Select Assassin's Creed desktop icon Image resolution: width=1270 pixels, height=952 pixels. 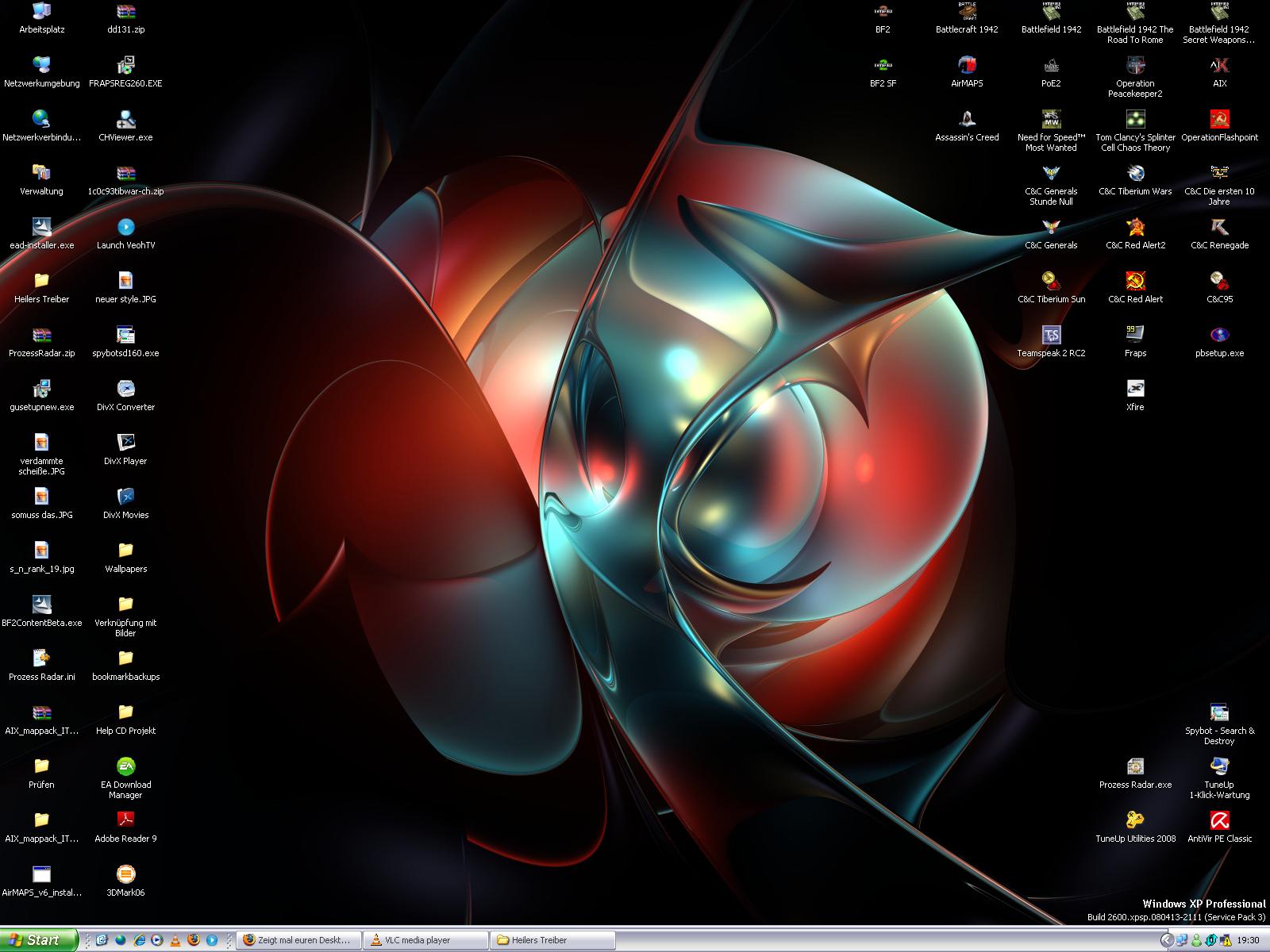pos(967,120)
